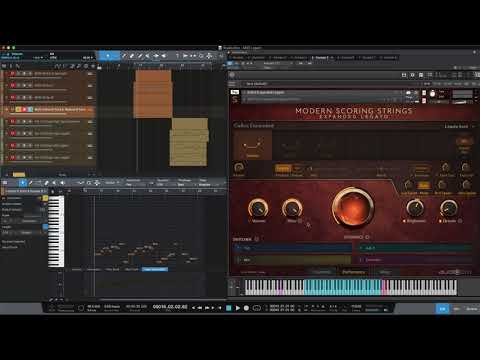Select the highlighted legato articulation thumbnail

click(x=252, y=144)
